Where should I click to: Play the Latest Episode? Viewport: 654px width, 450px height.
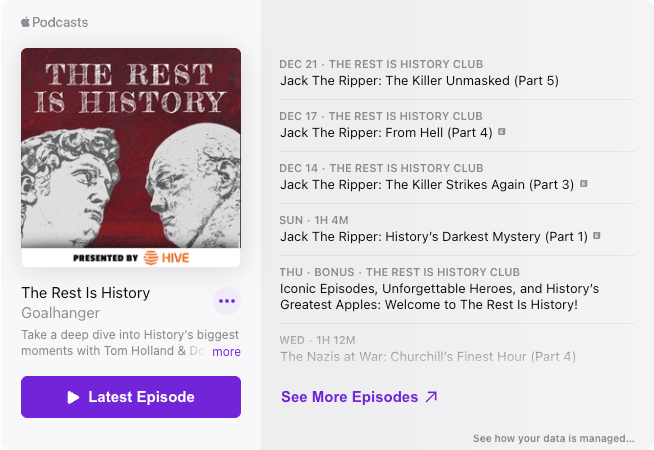click(x=131, y=397)
